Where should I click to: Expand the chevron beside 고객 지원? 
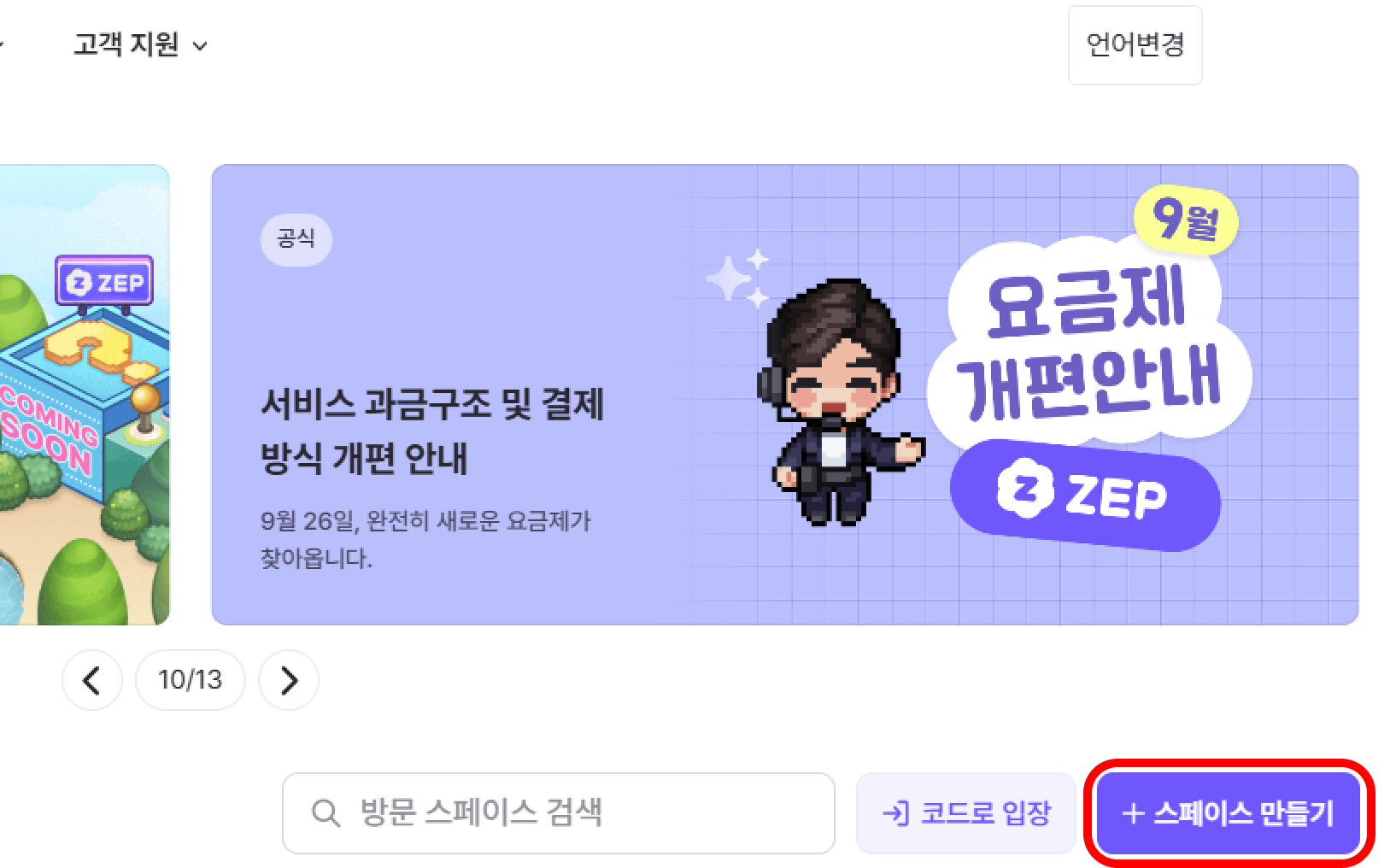coord(200,46)
